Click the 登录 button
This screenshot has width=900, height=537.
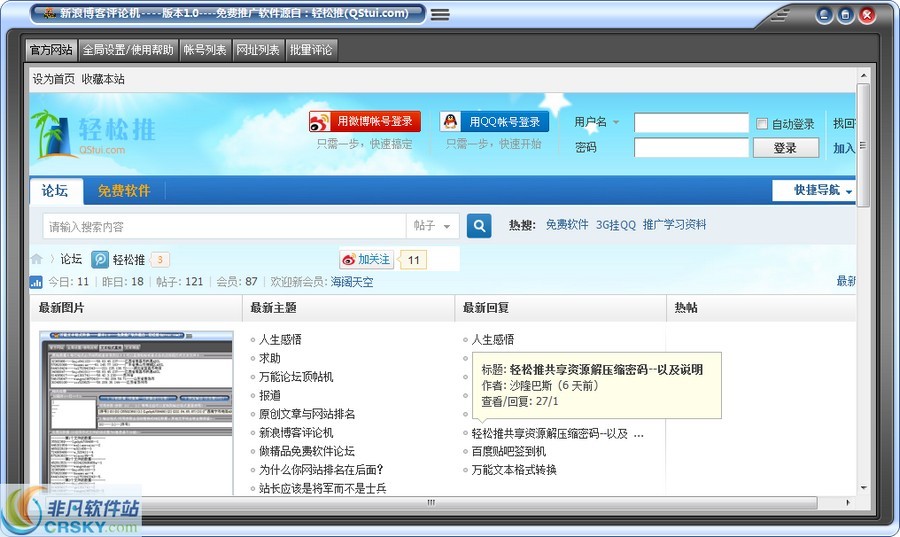tap(785, 148)
